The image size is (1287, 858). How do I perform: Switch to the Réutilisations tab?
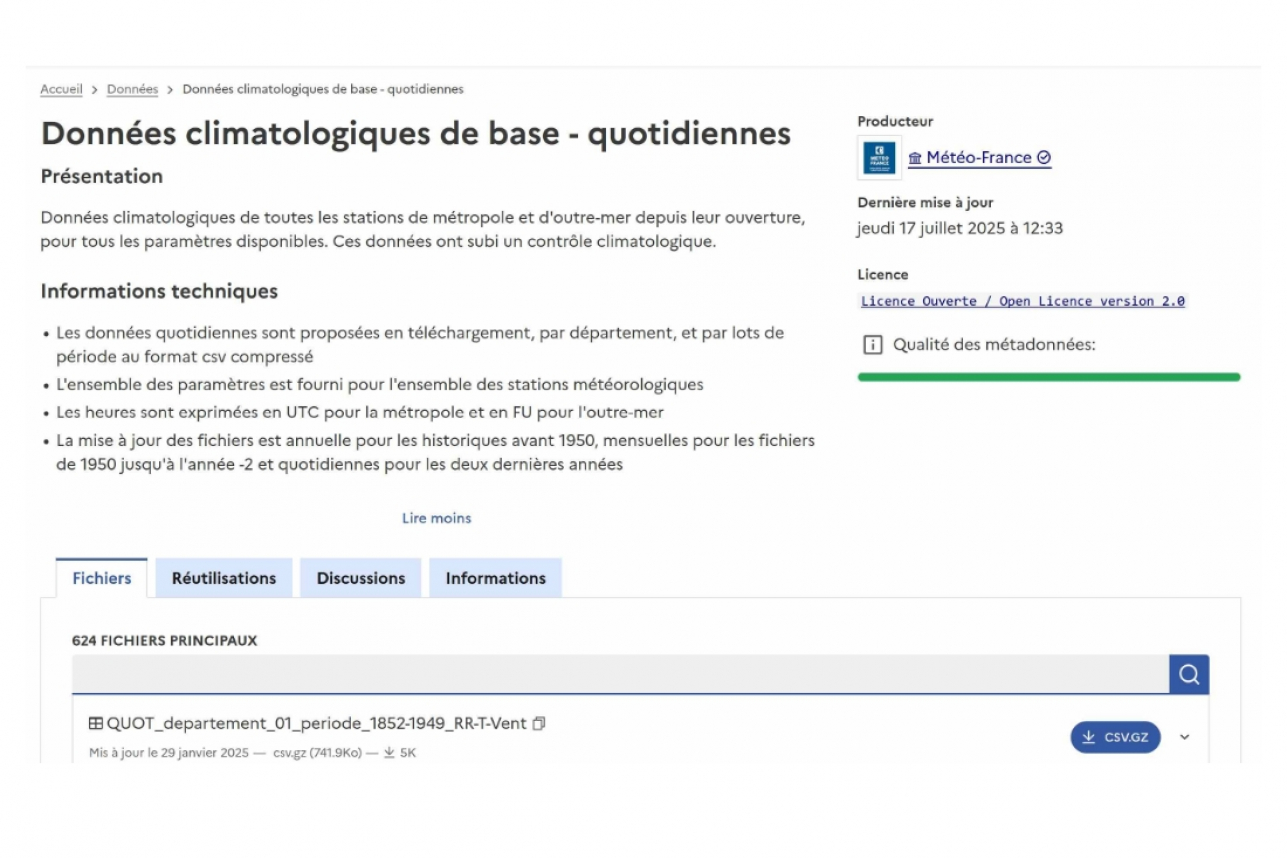(224, 578)
